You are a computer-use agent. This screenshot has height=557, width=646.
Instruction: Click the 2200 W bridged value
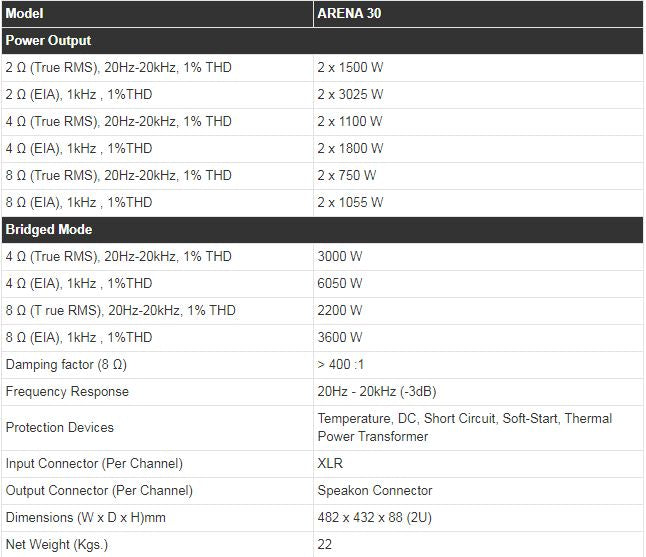coord(340,311)
